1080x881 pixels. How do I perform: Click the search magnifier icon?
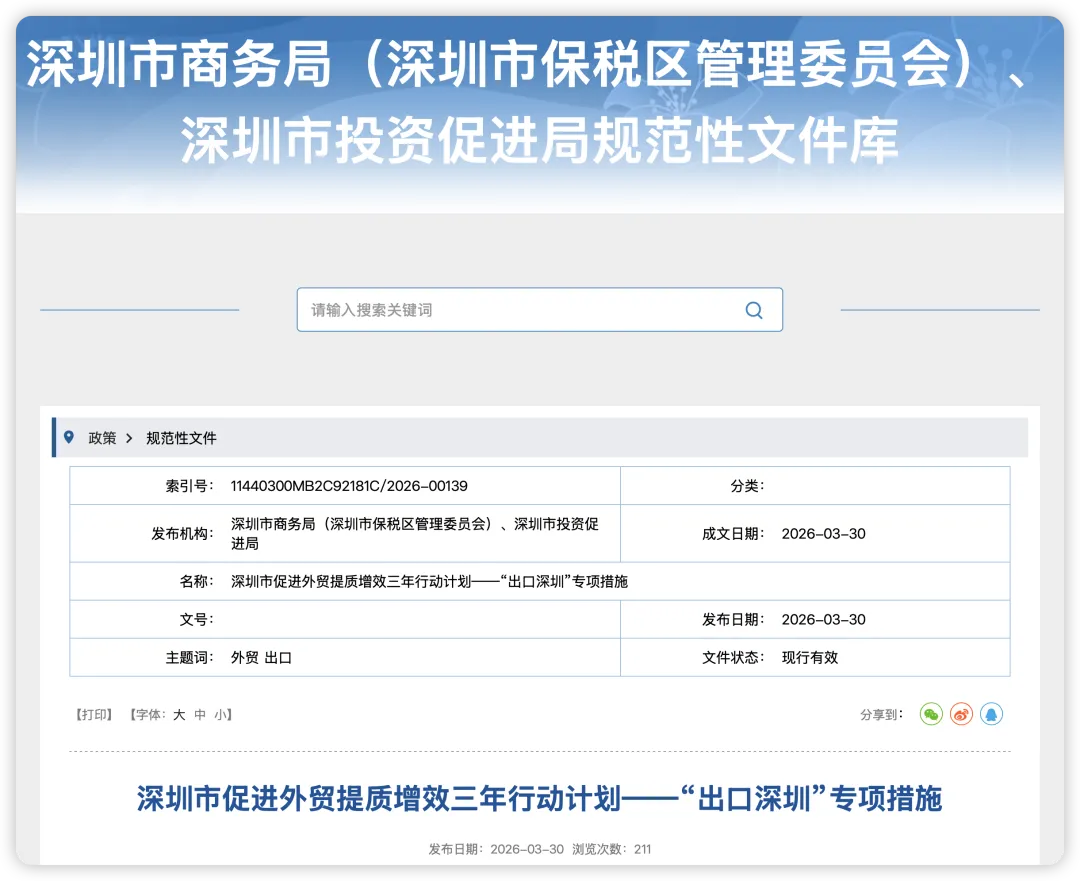[754, 310]
